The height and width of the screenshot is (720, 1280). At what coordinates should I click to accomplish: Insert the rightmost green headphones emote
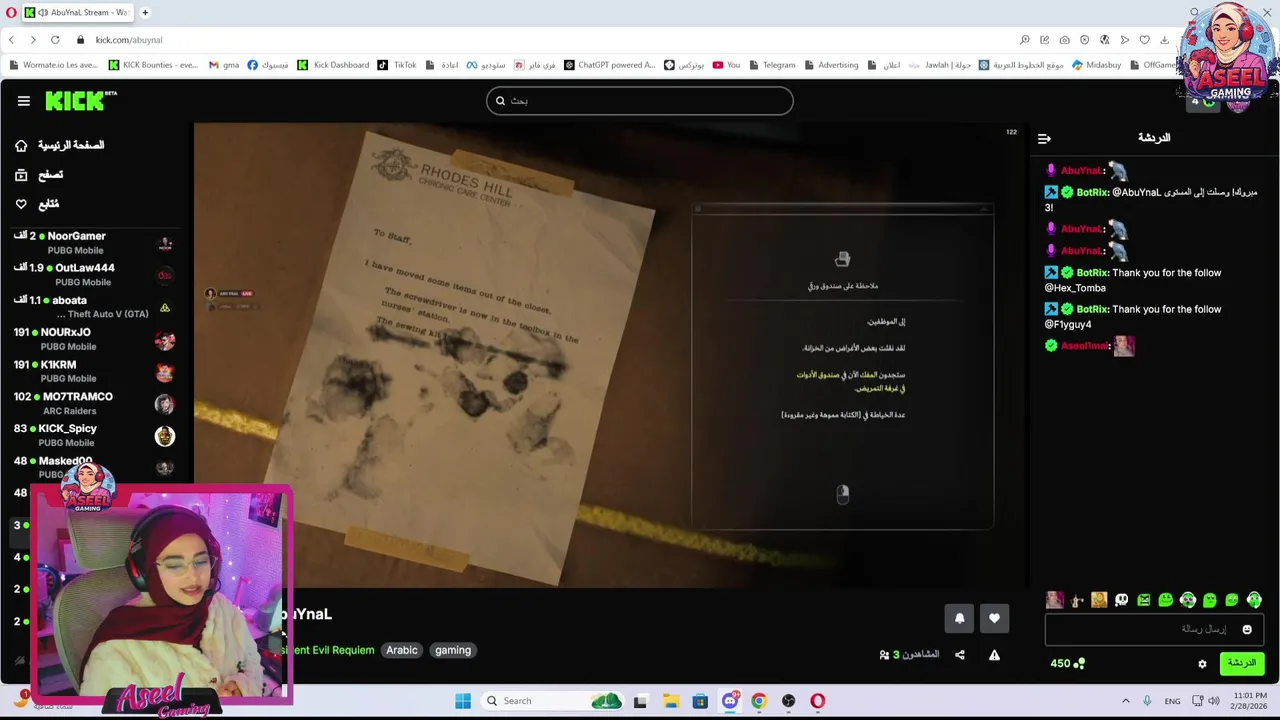(1254, 600)
